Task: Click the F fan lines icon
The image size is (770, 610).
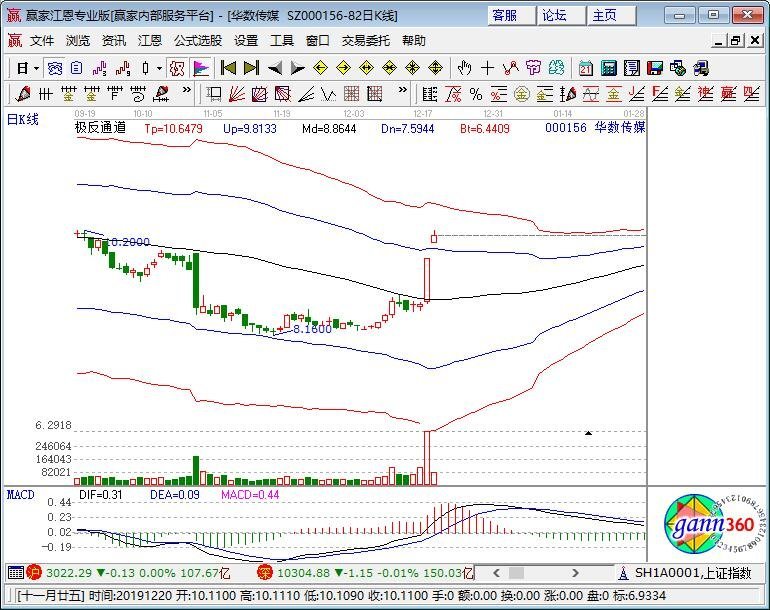Action: 660,93
